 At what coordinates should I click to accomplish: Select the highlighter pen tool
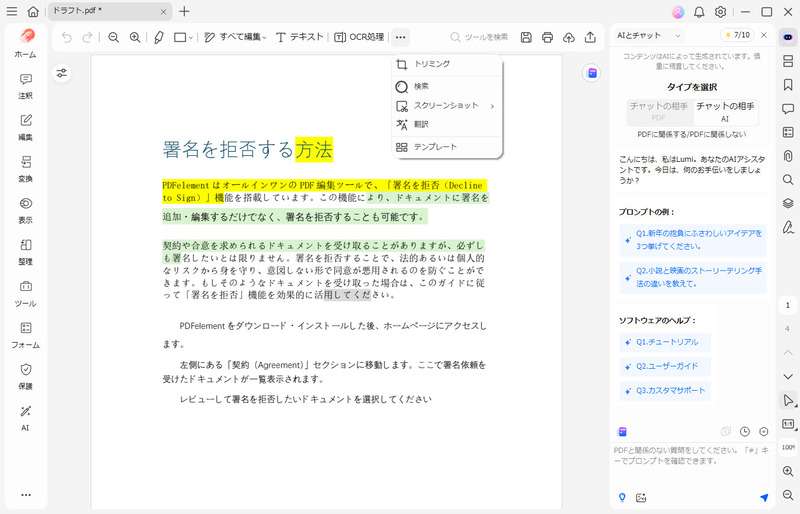[159, 37]
